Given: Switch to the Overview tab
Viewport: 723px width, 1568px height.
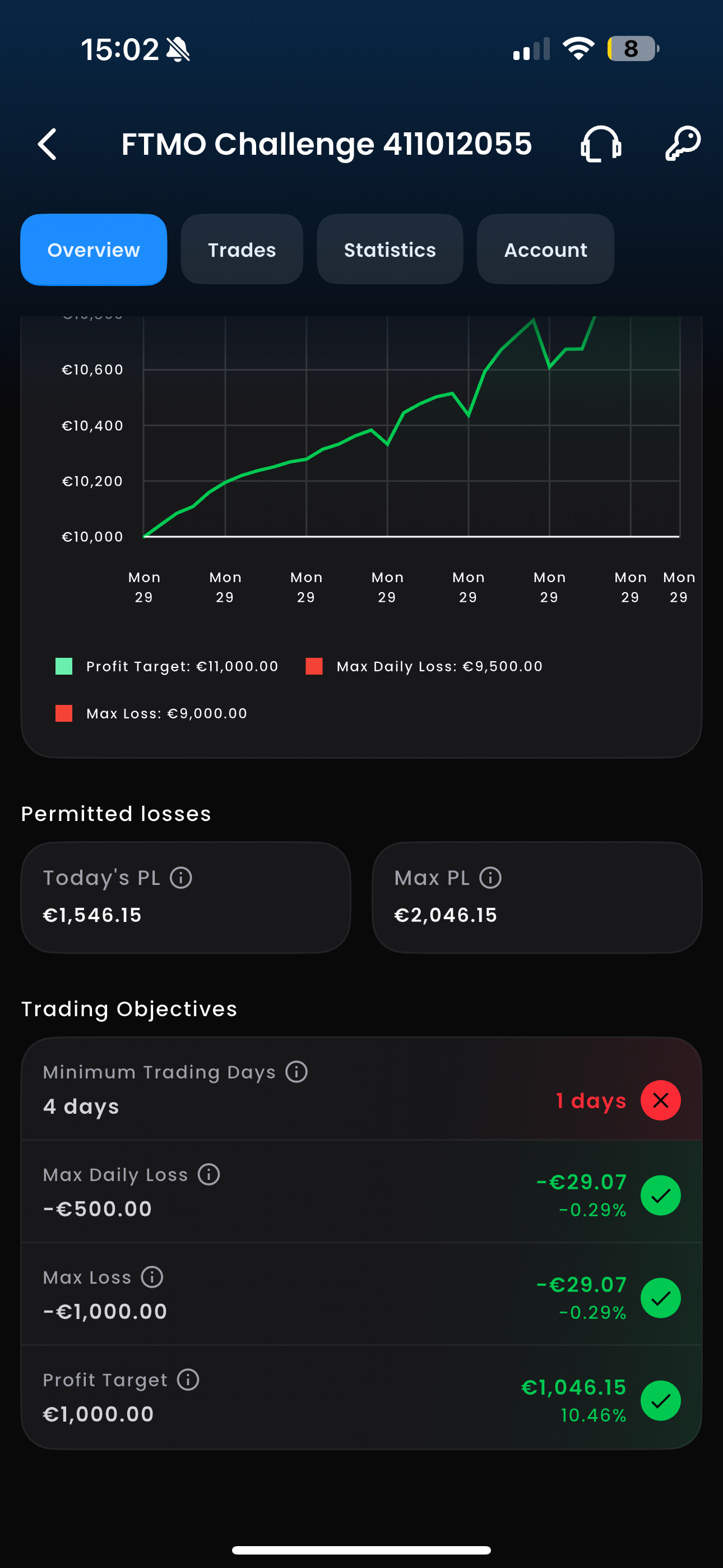Looking at the screenshot, I should [94, 250].
